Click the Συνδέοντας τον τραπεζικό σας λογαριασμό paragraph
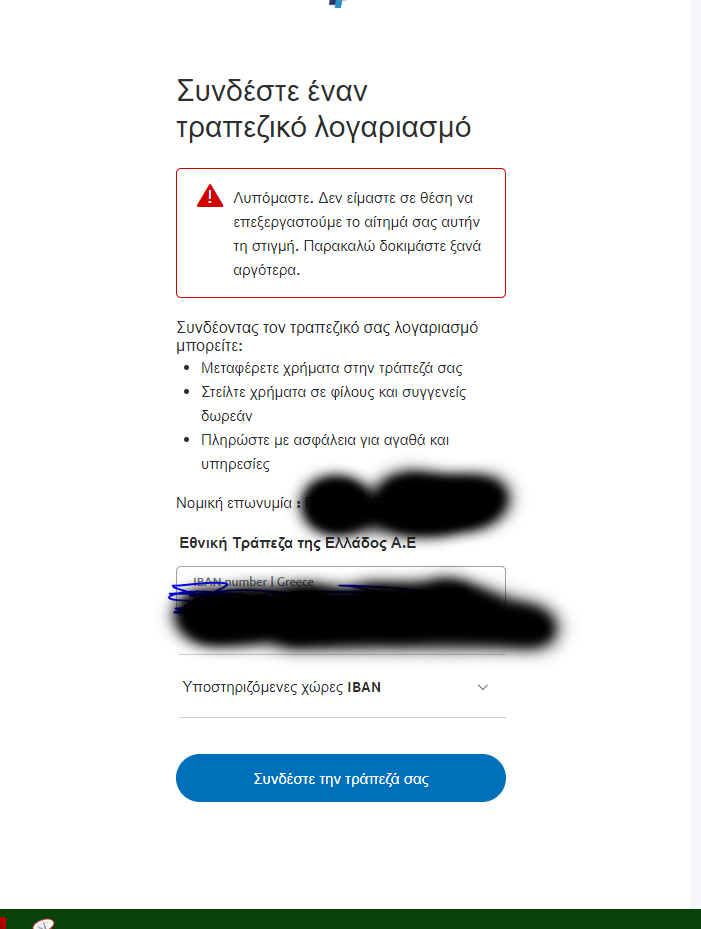This screenshot has height=929, width=701. point(327,336)
